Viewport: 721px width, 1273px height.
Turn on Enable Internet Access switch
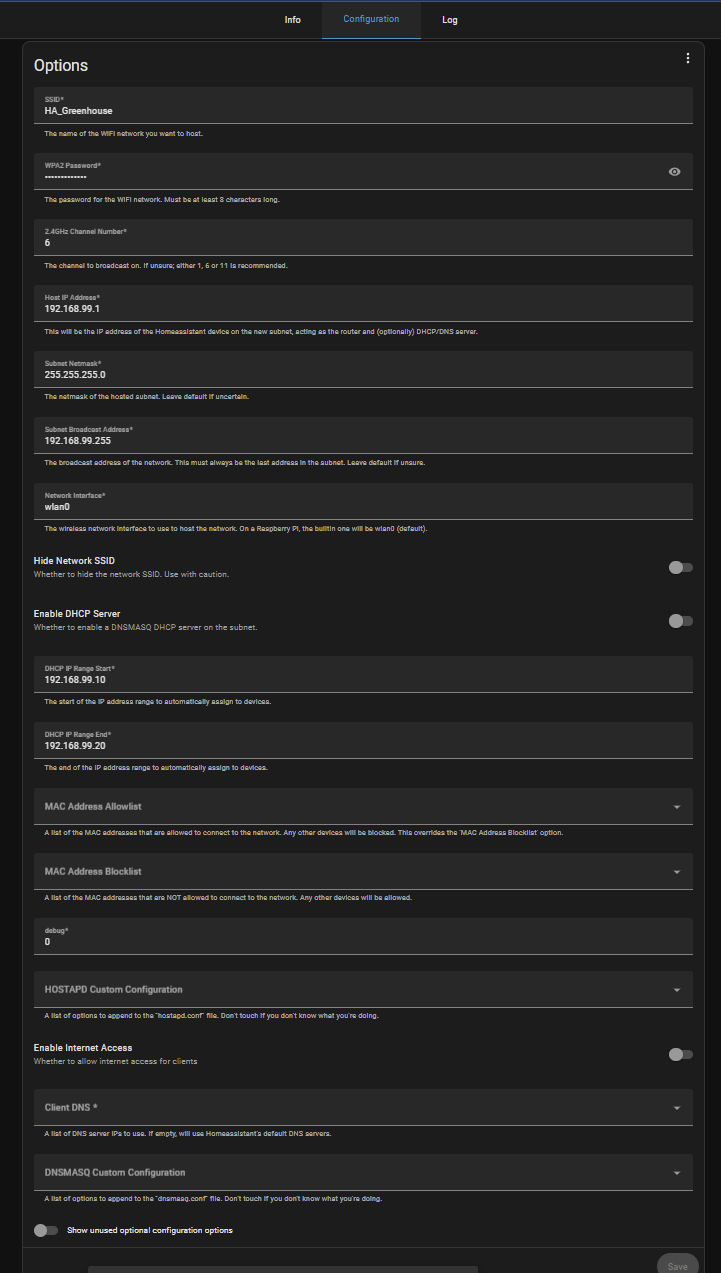point(680,1054)
